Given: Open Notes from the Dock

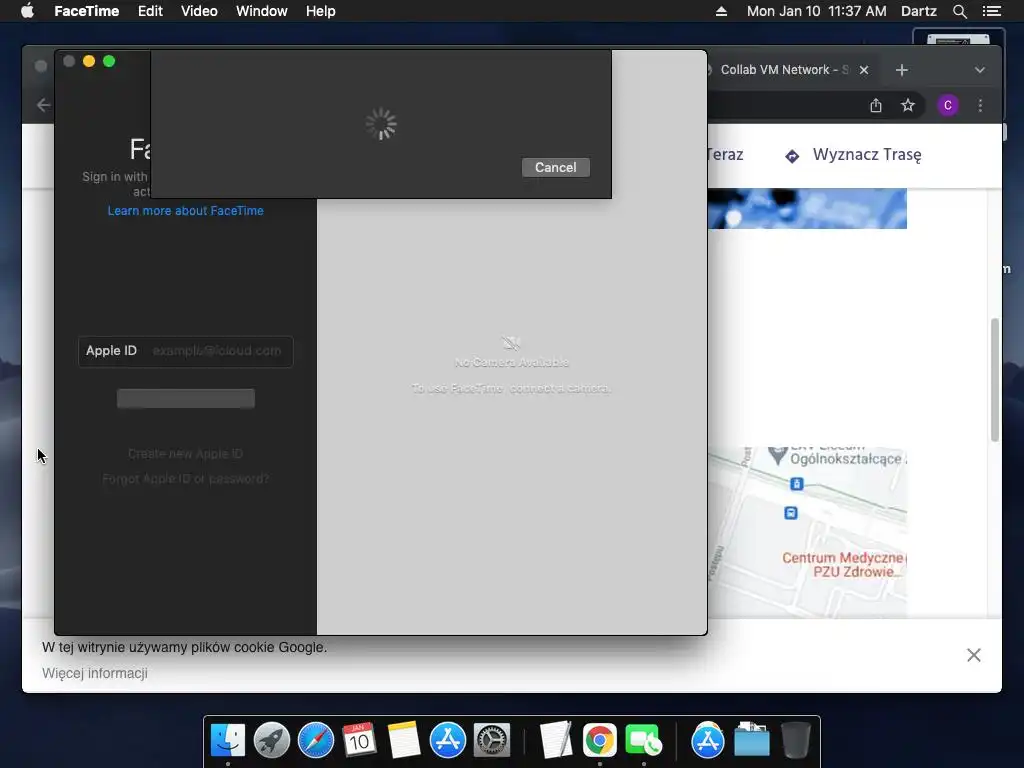Looking at the screenshot, I should coord(404,740).
